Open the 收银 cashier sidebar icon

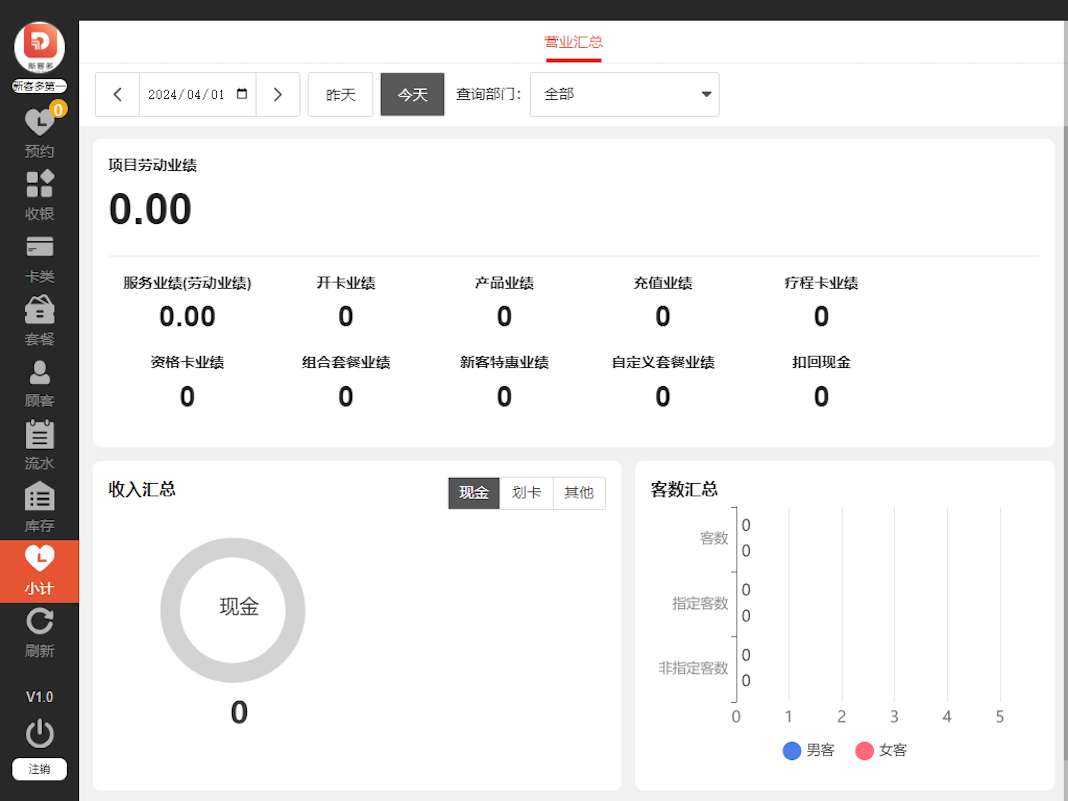39,195
